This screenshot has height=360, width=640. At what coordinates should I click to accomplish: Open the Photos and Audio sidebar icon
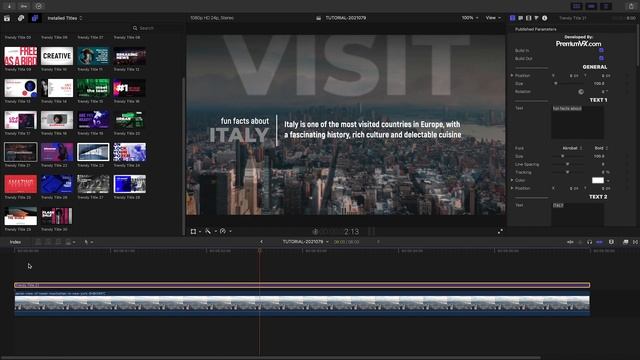[21, 18]
